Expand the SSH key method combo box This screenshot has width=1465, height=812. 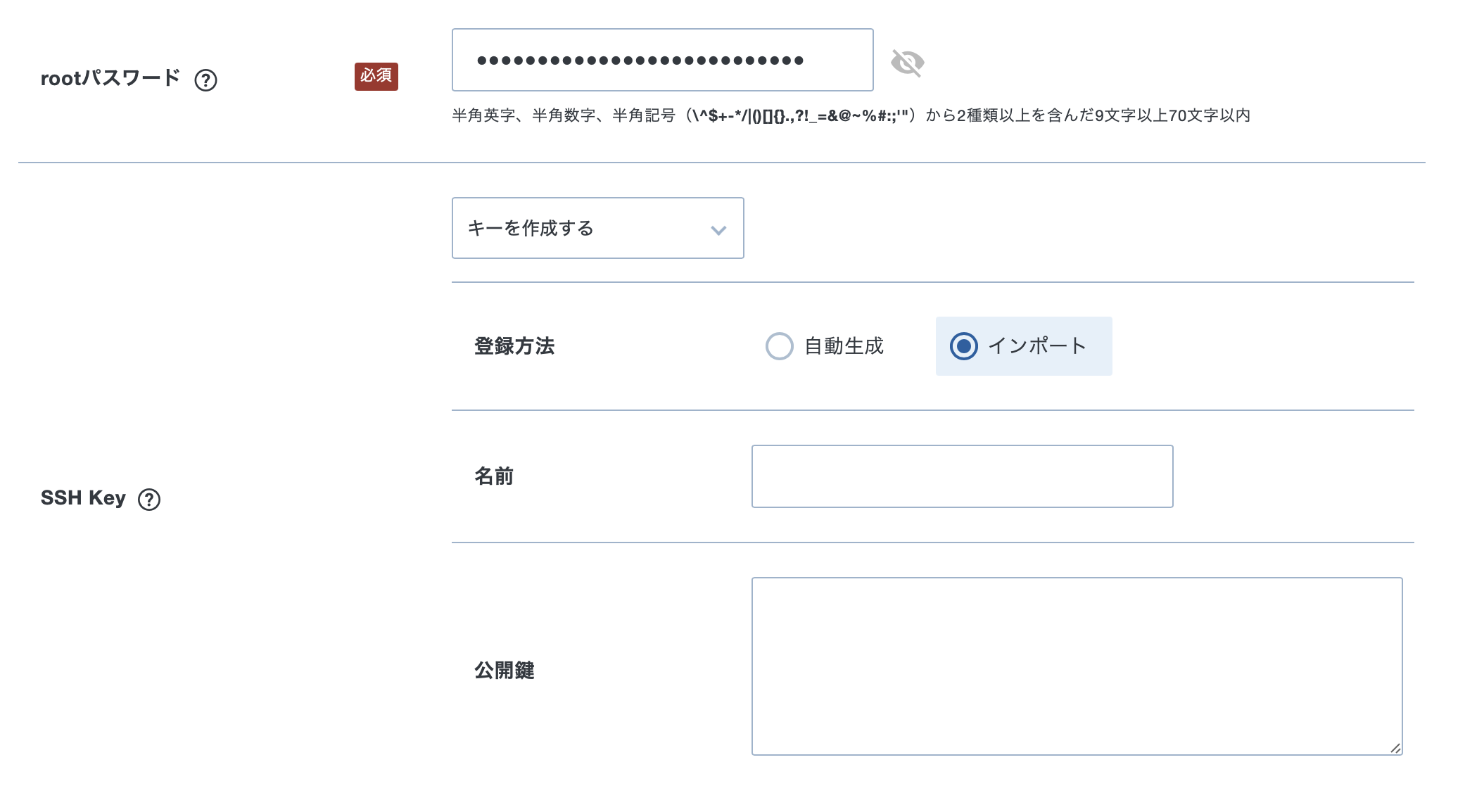tap(597, 228)
